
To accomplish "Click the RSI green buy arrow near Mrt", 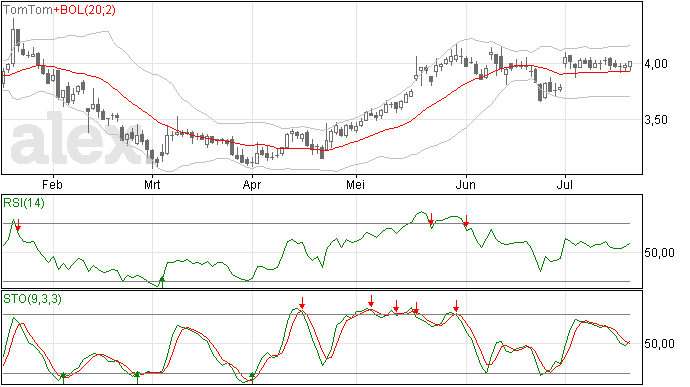I will coord(162,282).
